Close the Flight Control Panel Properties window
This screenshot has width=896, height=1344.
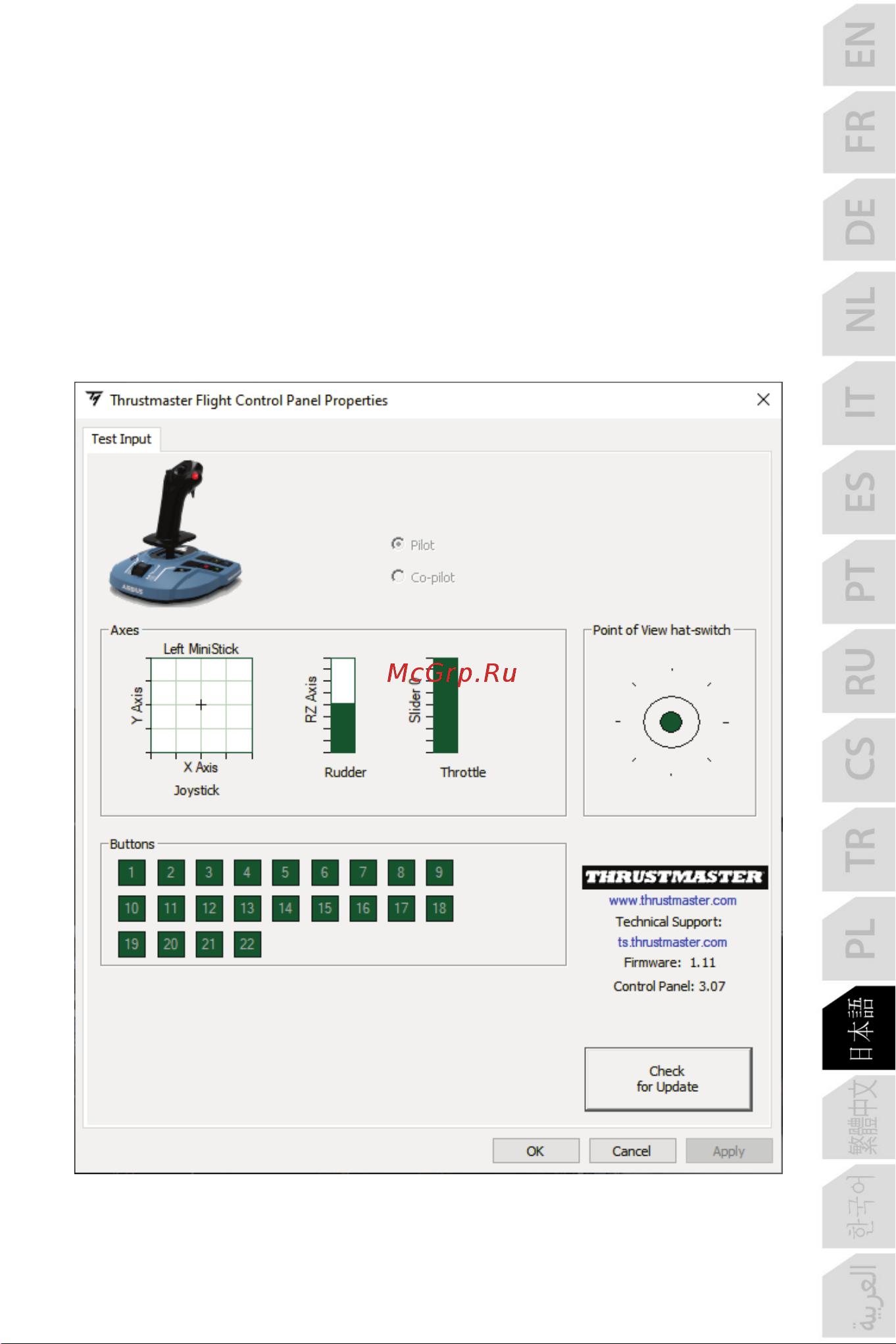coord(763,400)
